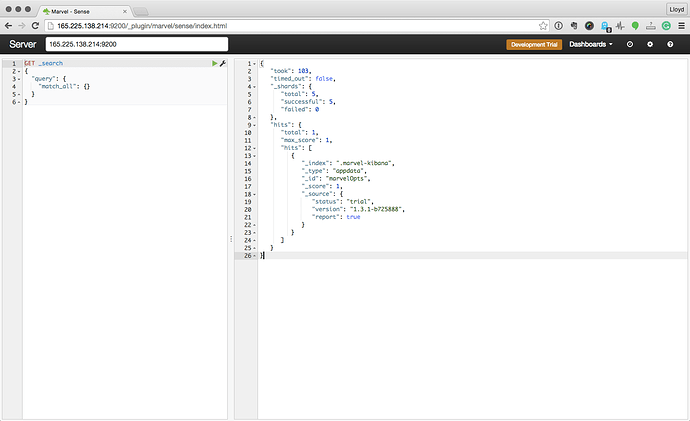Collapse the "hits" array fold arrow on line 12
This screenshot has width=690, height=421.
[x=254, y=148]
